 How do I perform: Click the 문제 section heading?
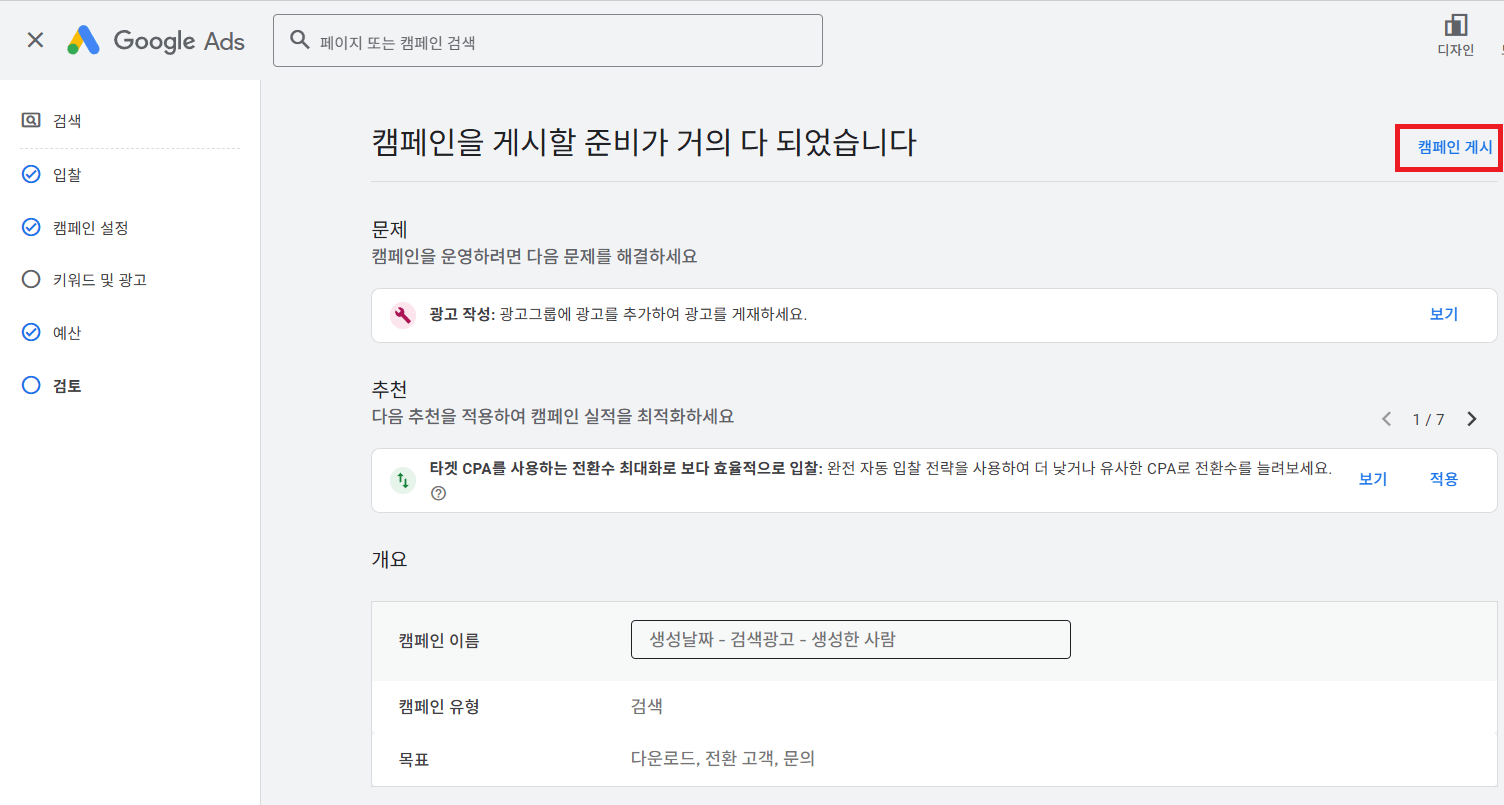pyautogui.click(x=389, y=229)
